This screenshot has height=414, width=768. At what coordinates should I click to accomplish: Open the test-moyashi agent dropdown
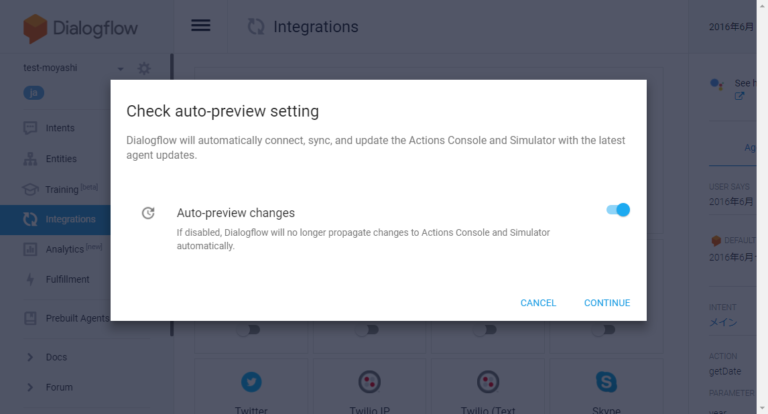[x=120, y=69]
